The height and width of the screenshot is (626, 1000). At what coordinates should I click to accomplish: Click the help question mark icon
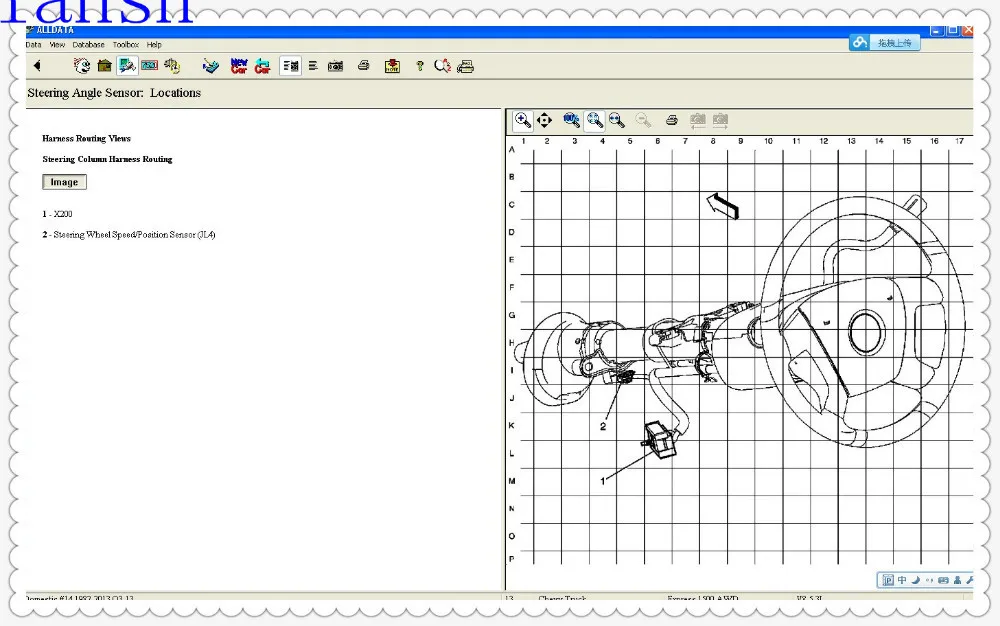click(420, 66)
